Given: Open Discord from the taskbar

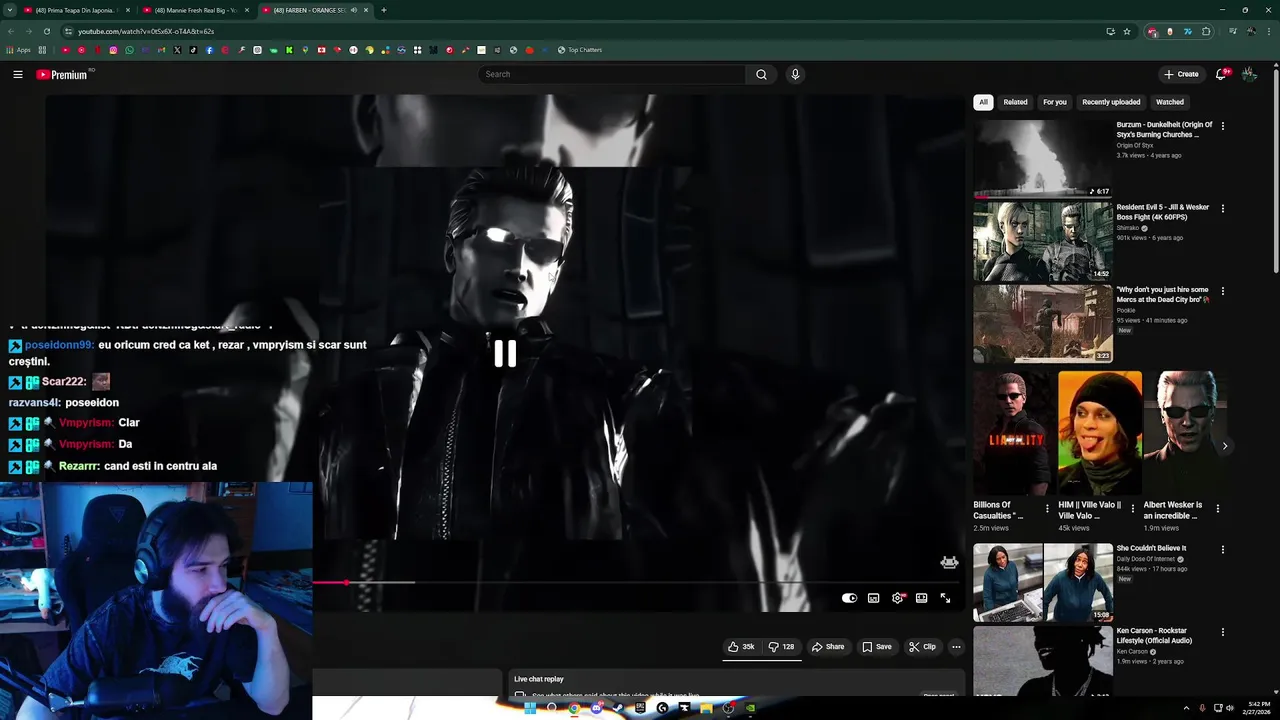Looking at the screenshot, I should pos(596,708).
